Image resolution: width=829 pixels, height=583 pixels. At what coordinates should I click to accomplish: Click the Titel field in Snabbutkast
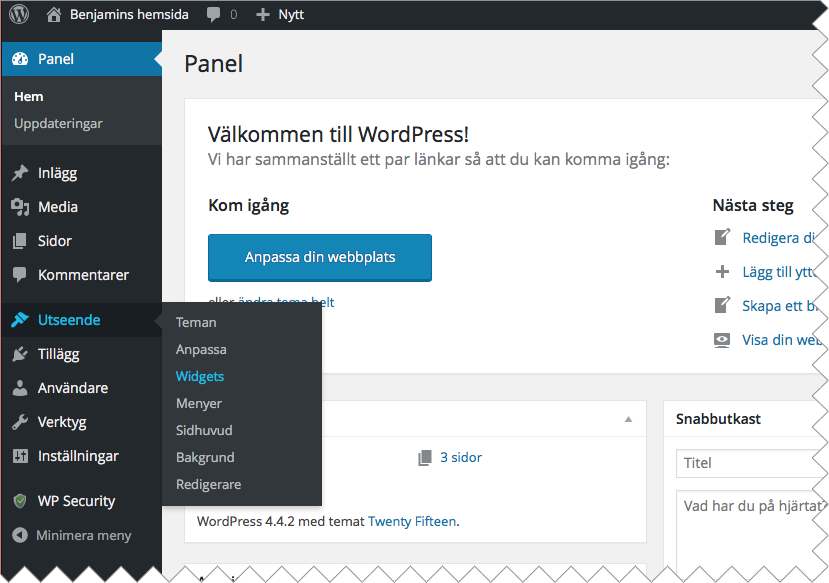[750, 464]
